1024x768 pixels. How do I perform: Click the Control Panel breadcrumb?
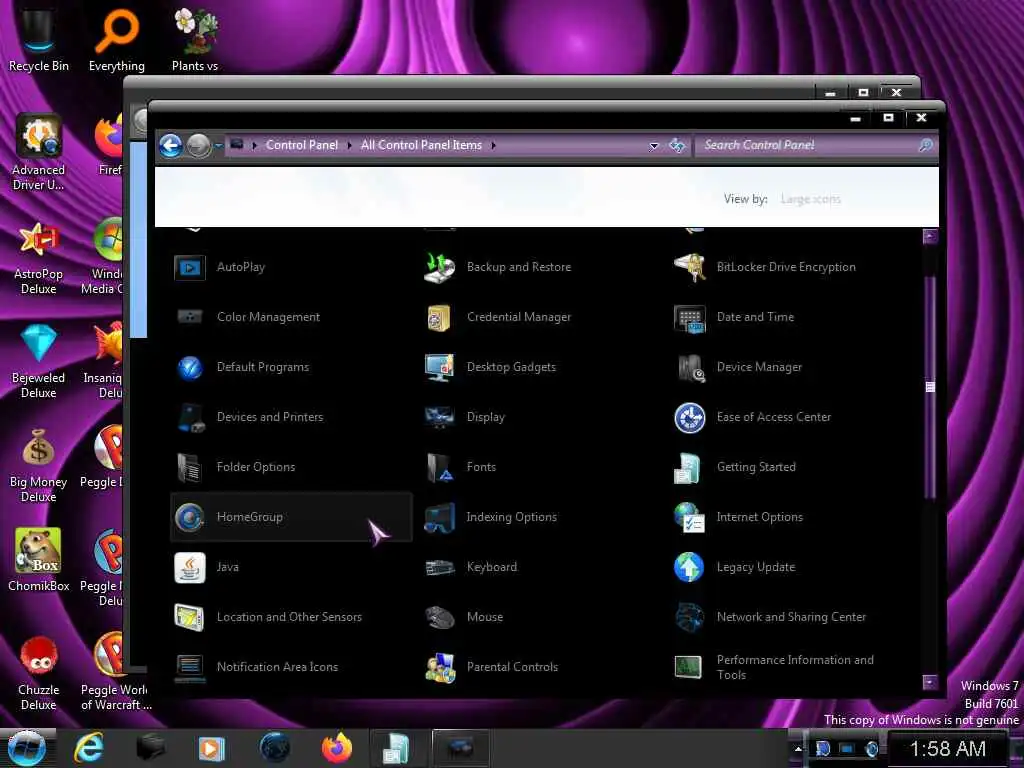point(302,145)
